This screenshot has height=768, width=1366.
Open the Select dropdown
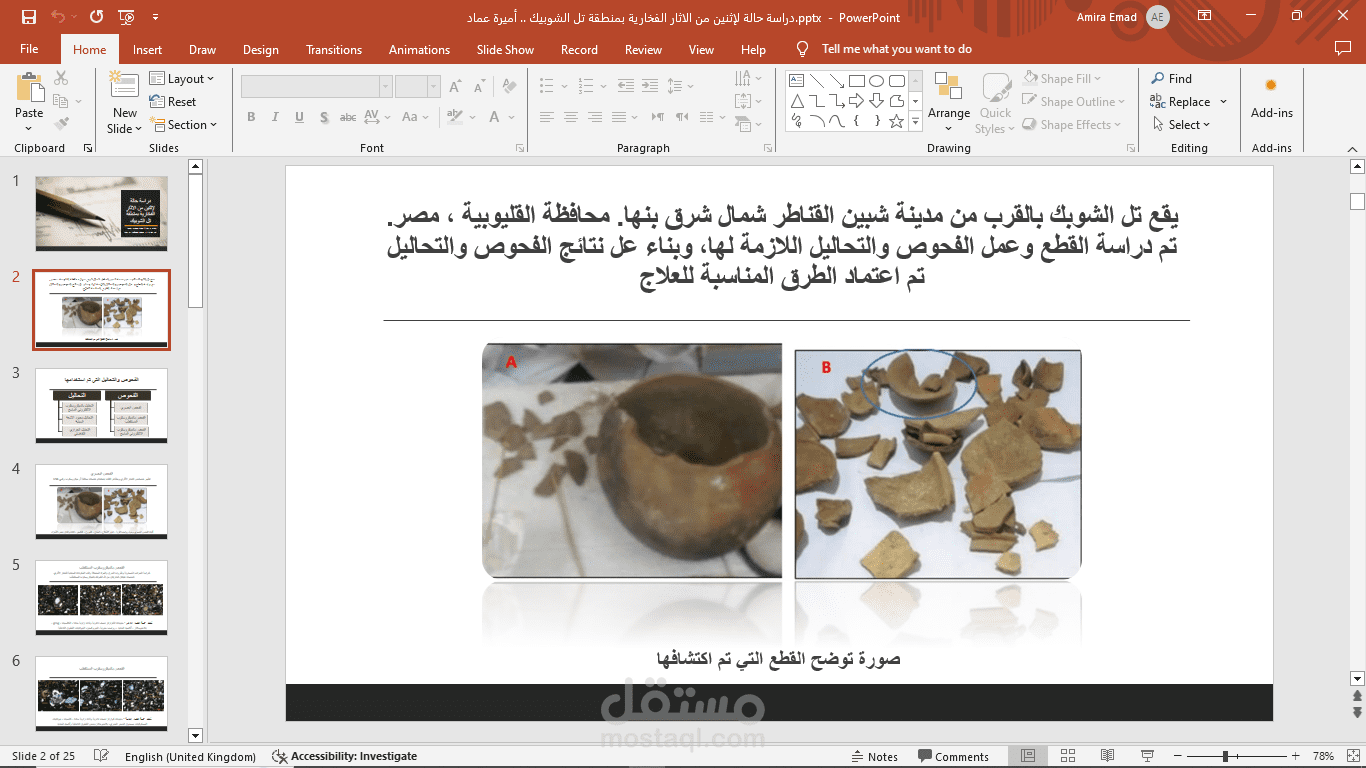[1181, 124]
